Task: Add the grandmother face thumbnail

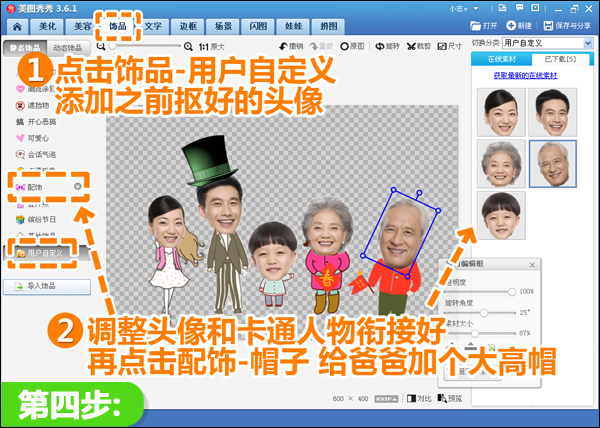Action: (x=501, y=164)
